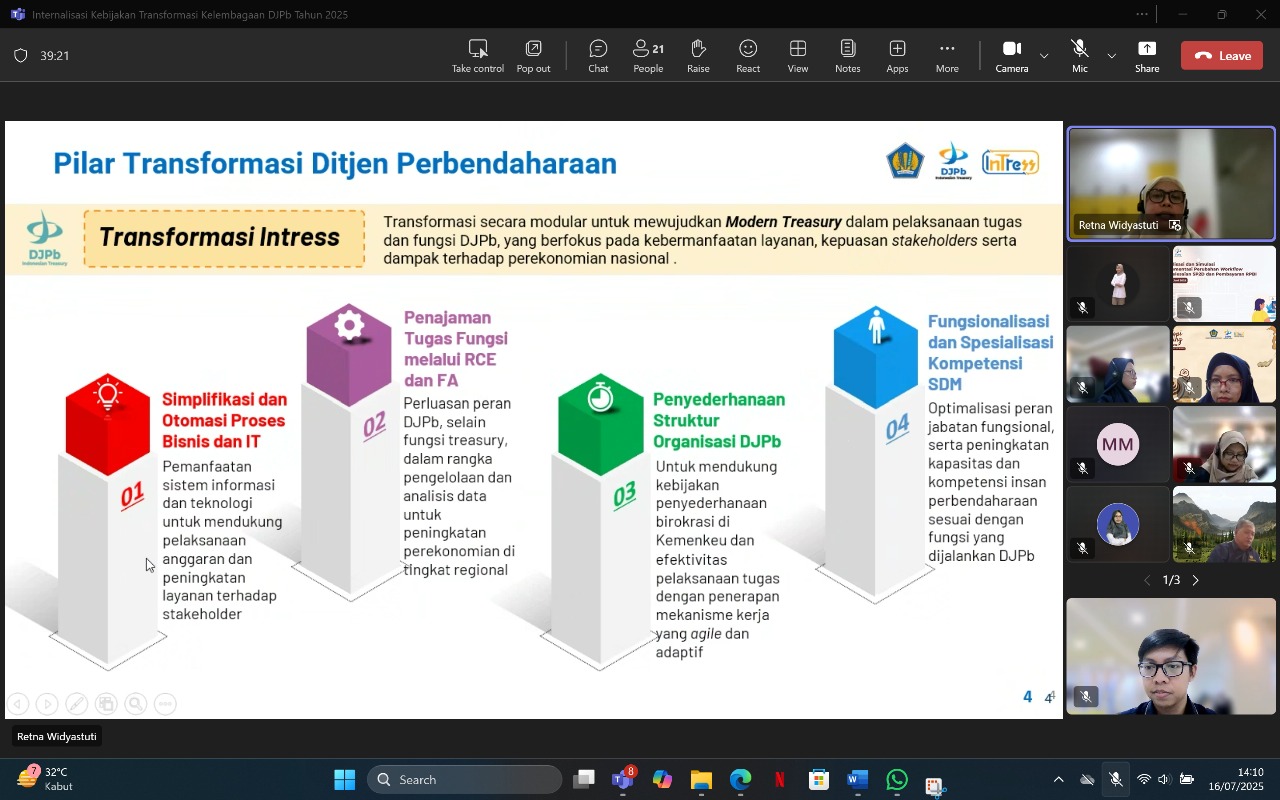The height and width of the screenshot is (800, 1280).
Task: Click the red Leave button
Action: 1222,56
